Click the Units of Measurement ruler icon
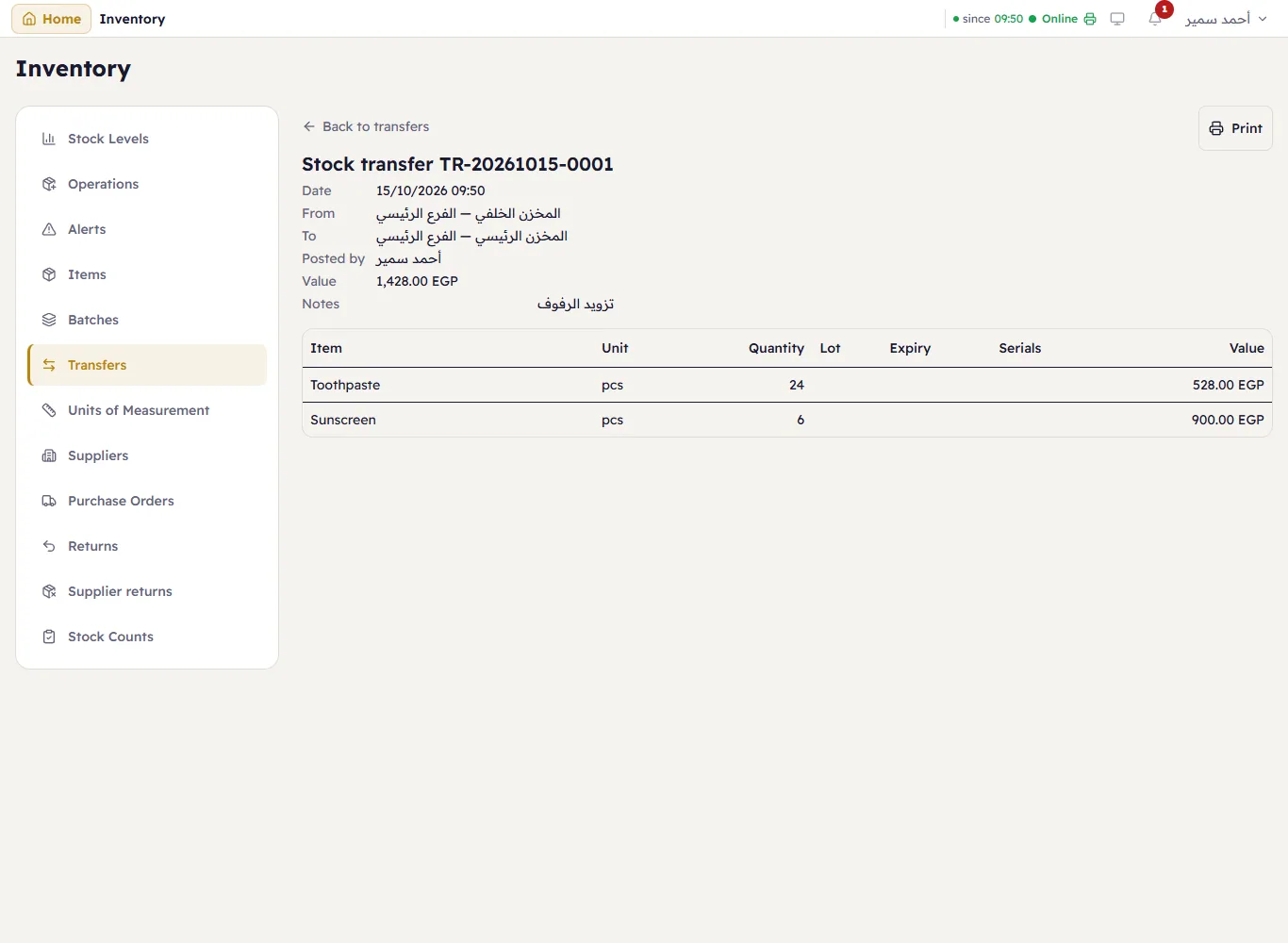 (49, 410)
